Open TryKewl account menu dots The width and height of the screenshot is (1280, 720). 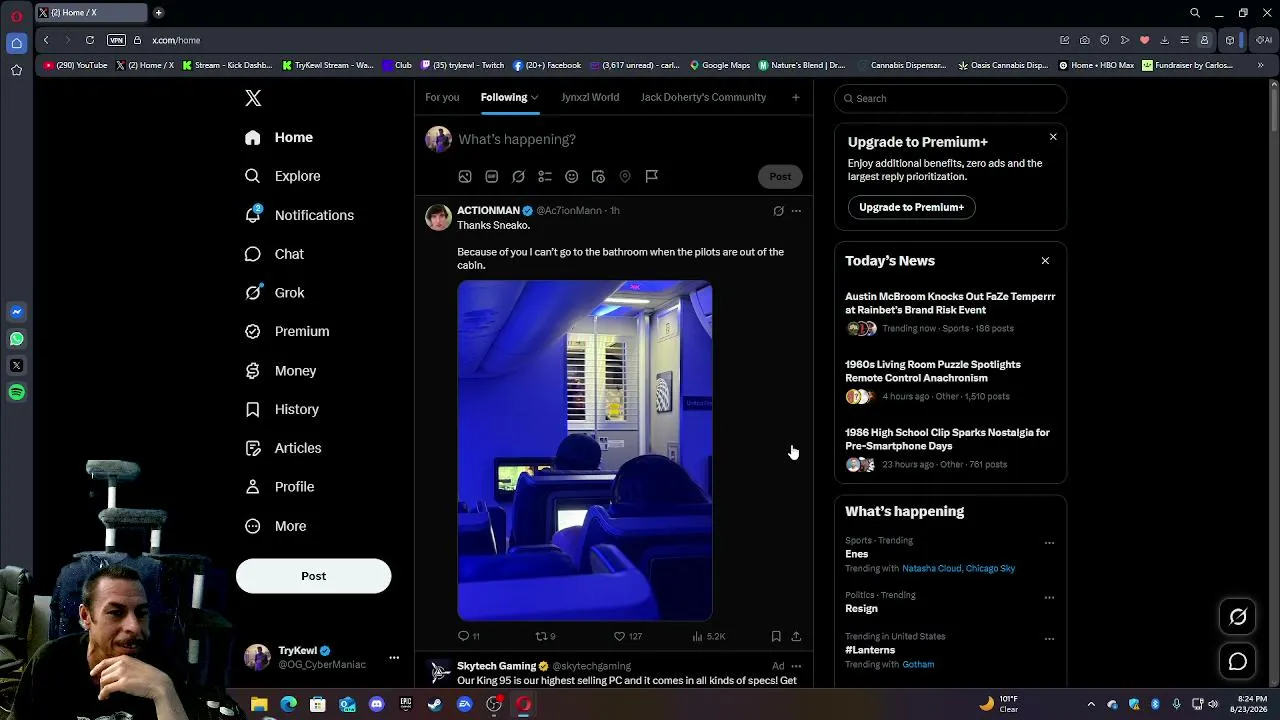pyautogui.click(x=394, y=657)
